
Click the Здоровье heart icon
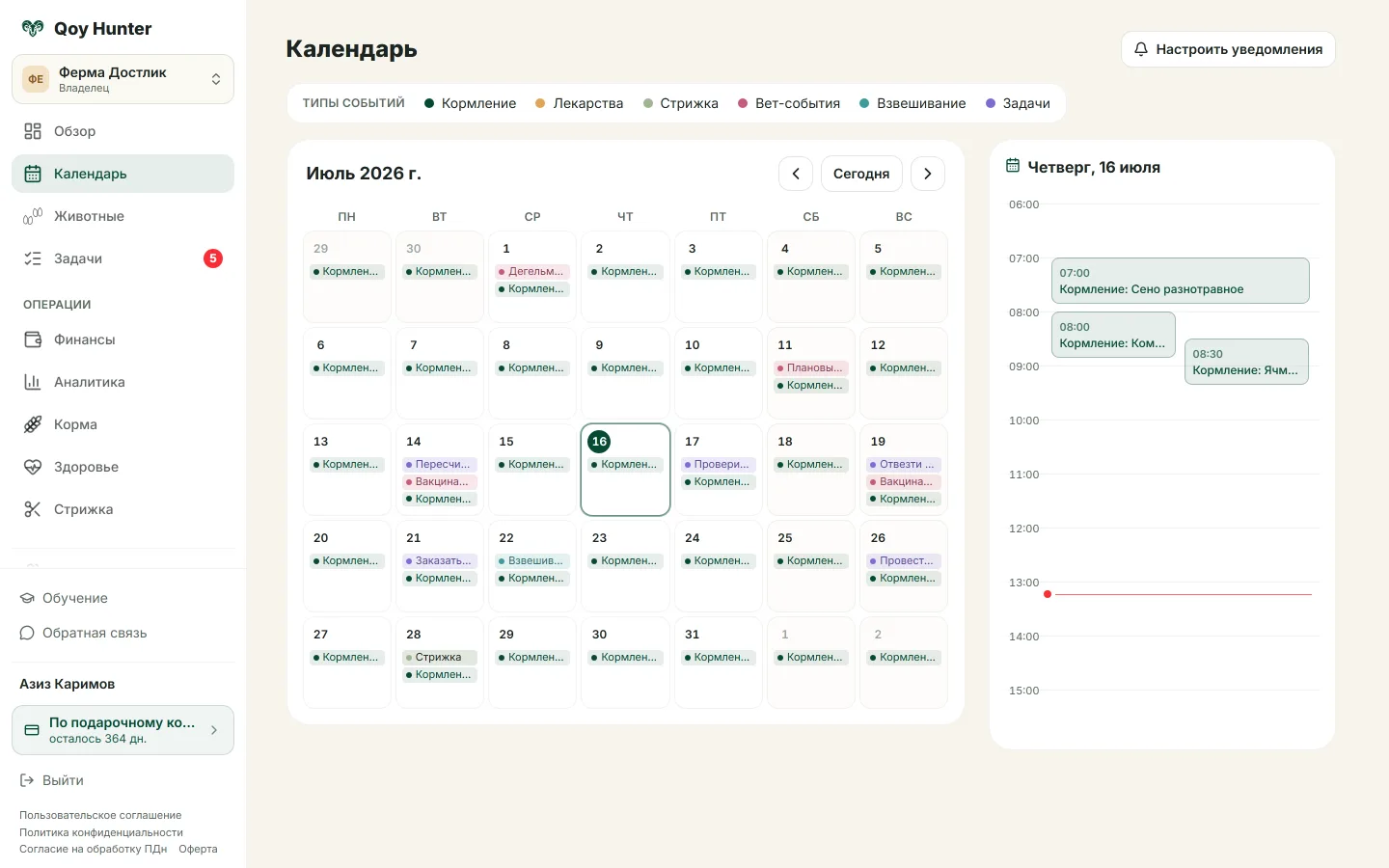pos(33,467)
